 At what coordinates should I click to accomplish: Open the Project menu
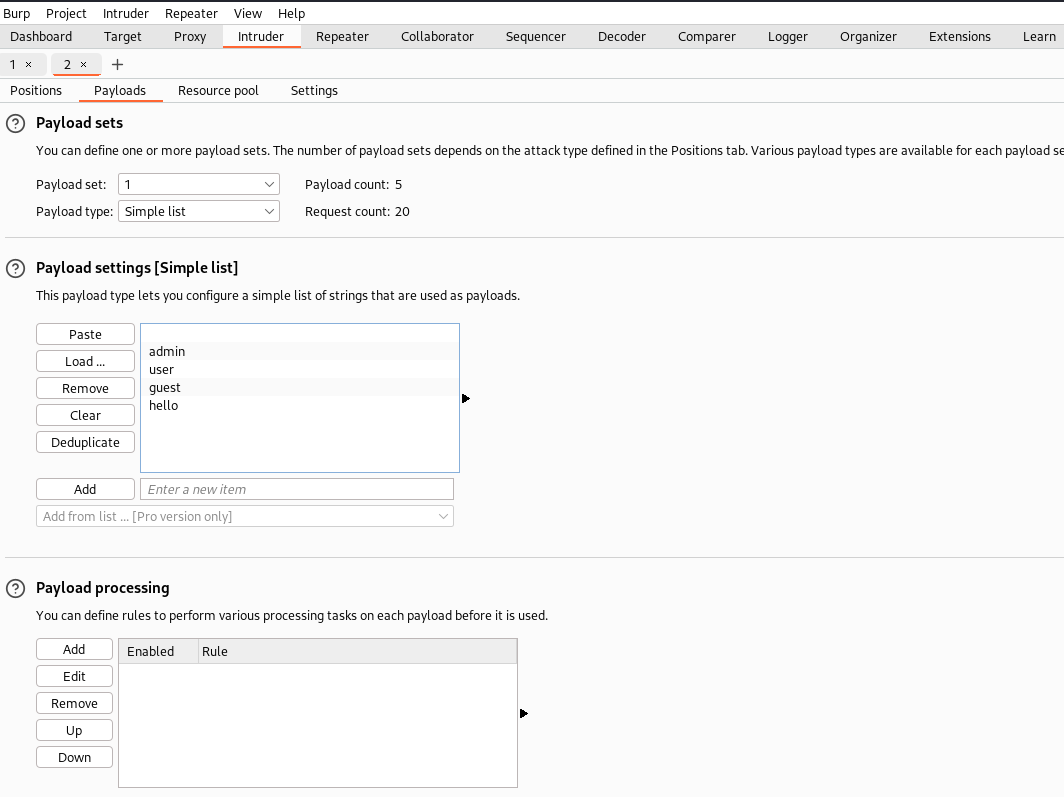coord(66,14)
